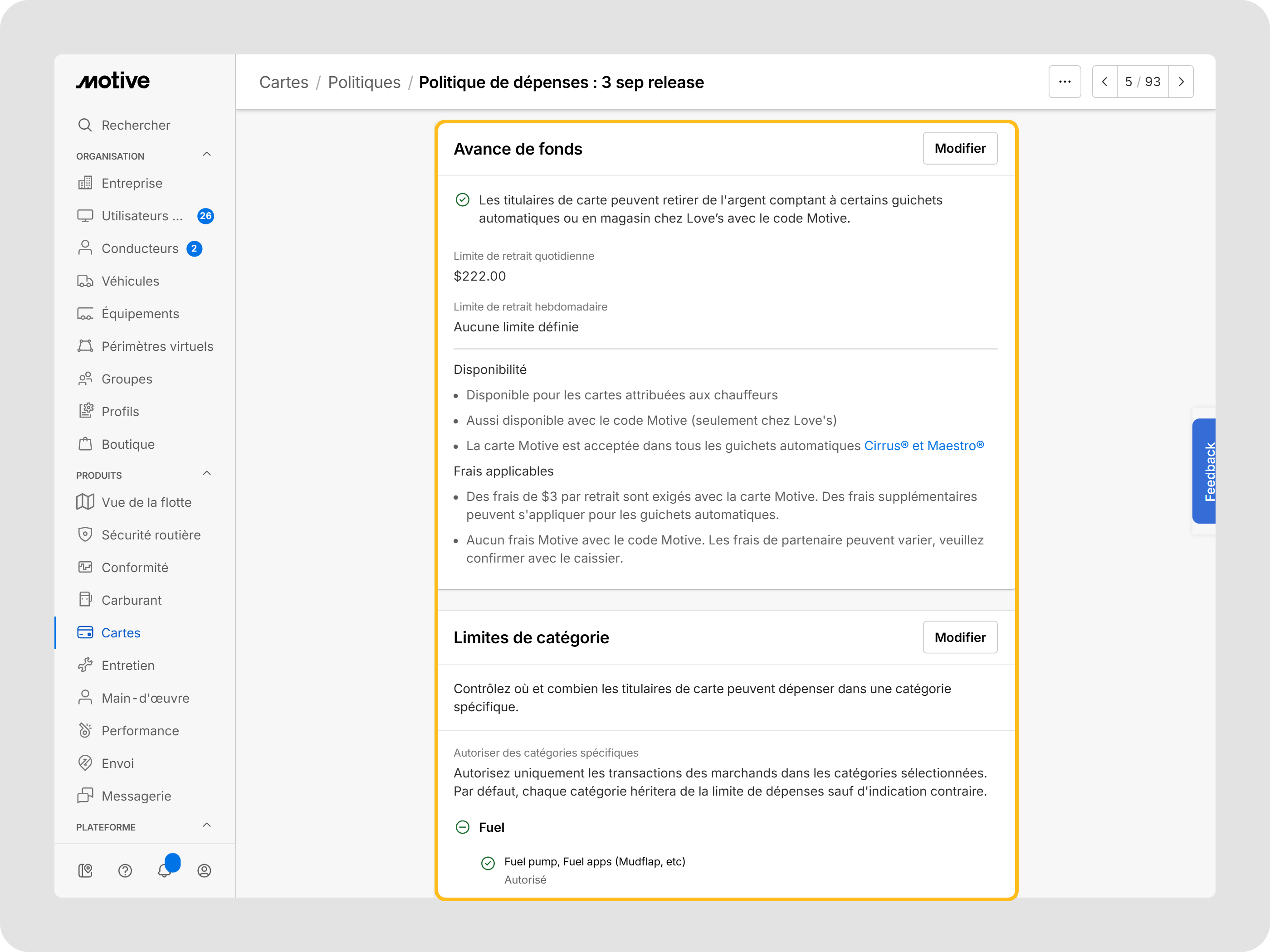Click 'Limite de retrait hebdomadaire' label
This screenshot has height=952, width=1270.
[530, 307]
